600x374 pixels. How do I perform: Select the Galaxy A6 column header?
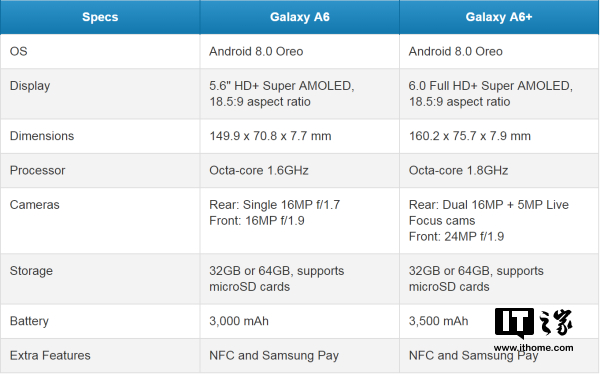300,17
